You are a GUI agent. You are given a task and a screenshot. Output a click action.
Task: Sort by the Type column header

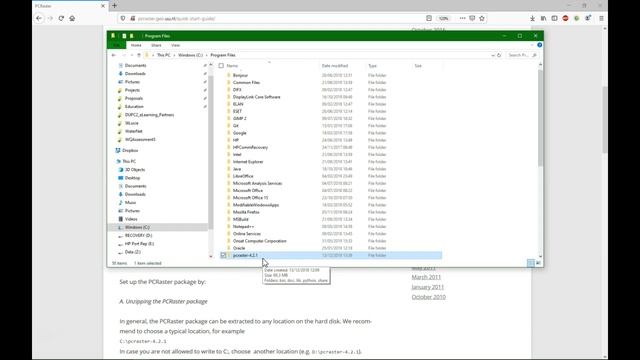(372, 66)
